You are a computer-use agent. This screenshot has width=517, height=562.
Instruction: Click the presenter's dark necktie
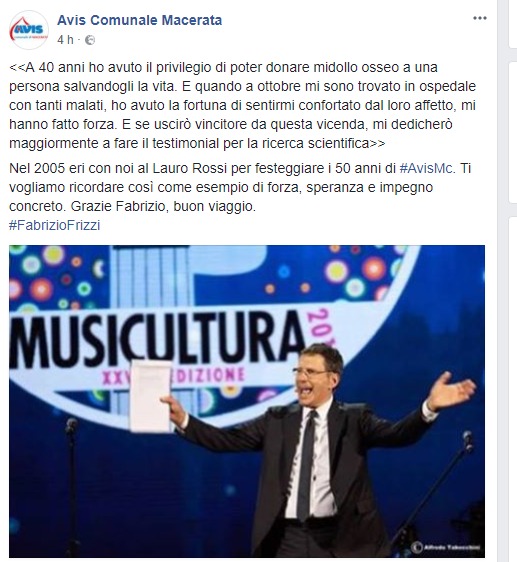(305, 465)
